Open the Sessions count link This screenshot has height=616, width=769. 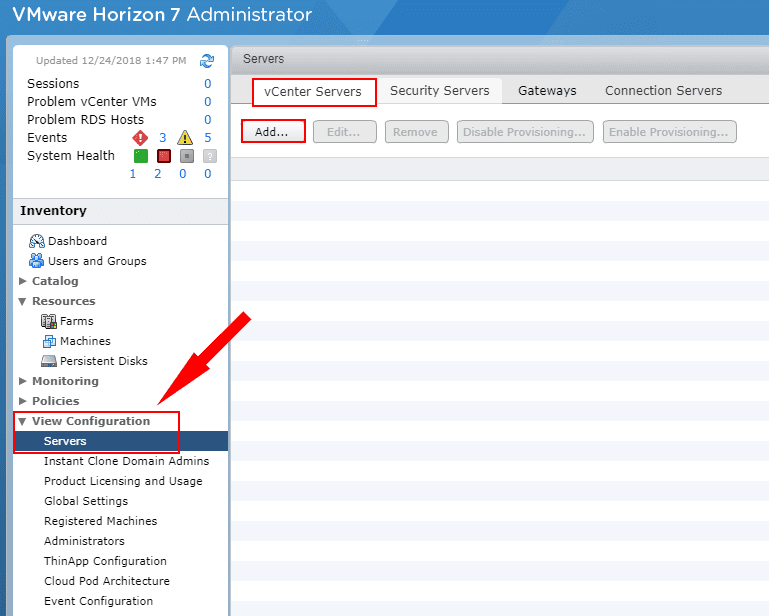coord(208,84)
